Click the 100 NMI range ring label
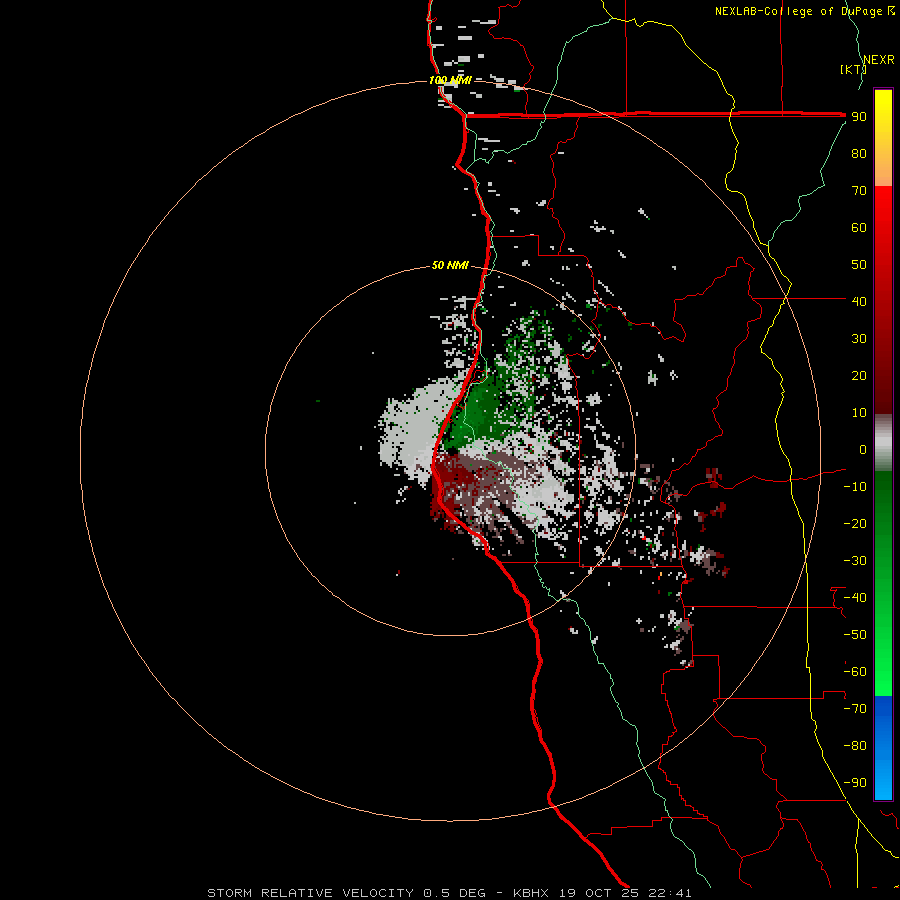 point(451,80)
